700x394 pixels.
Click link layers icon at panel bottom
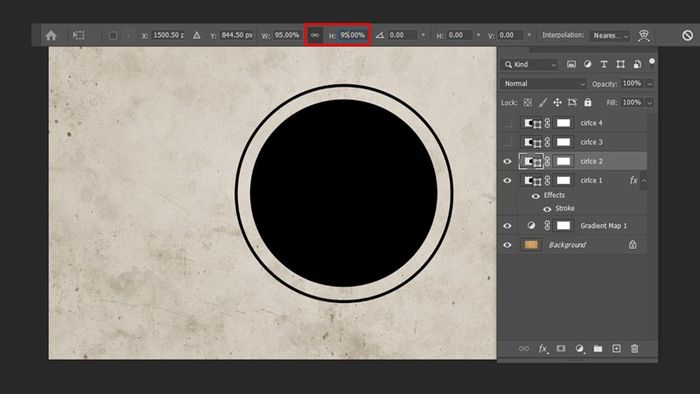click(x=524, y=348)
